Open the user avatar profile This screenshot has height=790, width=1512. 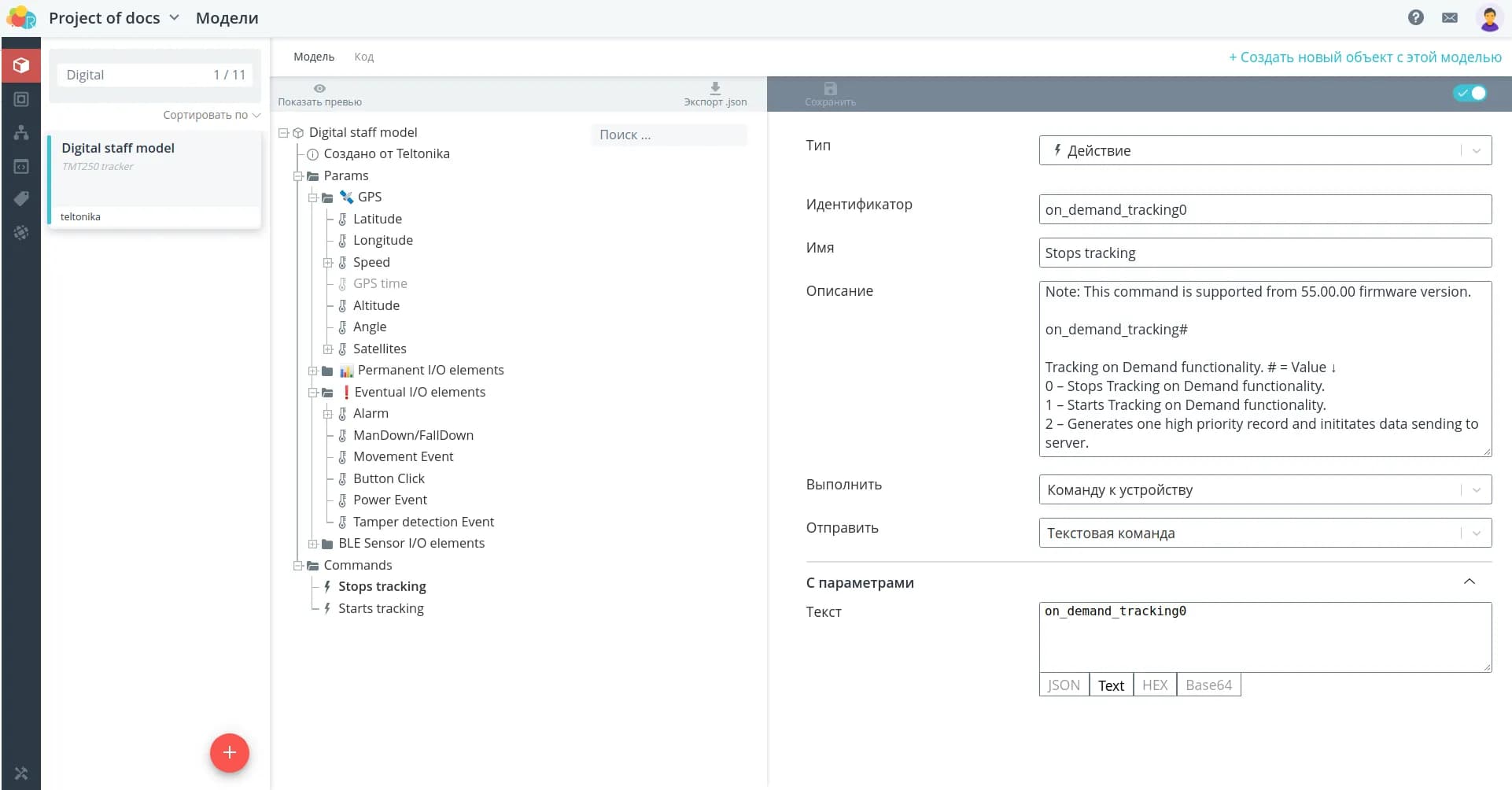coord(1488,17)
